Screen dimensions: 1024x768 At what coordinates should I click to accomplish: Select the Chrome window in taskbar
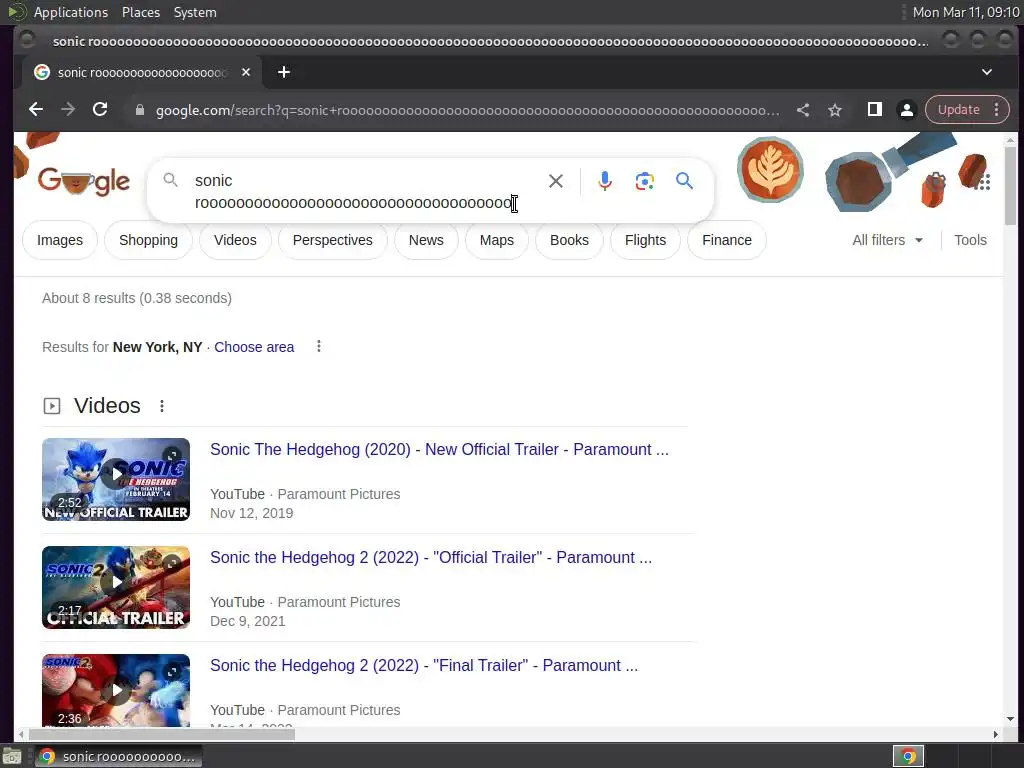118,756
